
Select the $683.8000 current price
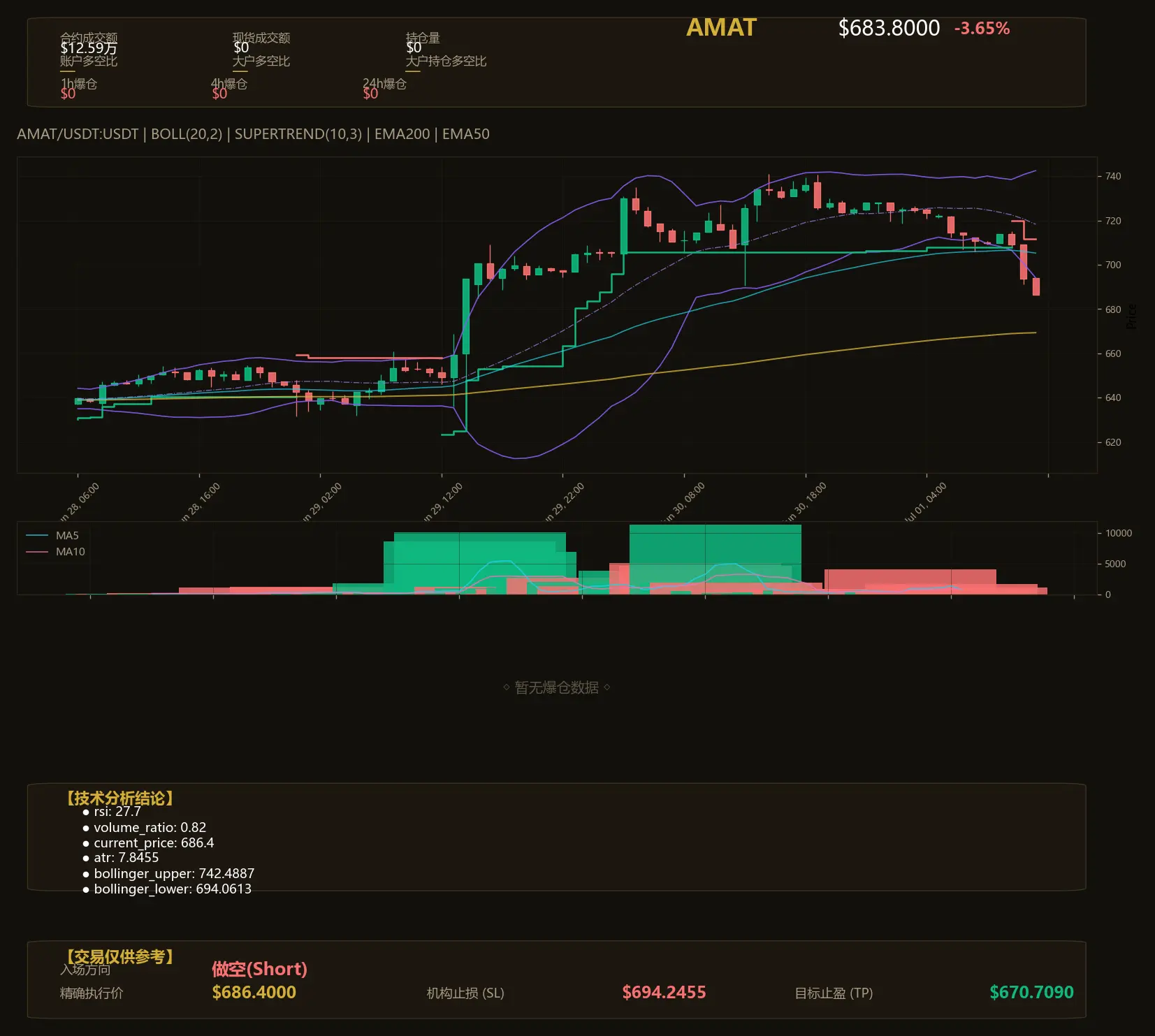point(889,28)
